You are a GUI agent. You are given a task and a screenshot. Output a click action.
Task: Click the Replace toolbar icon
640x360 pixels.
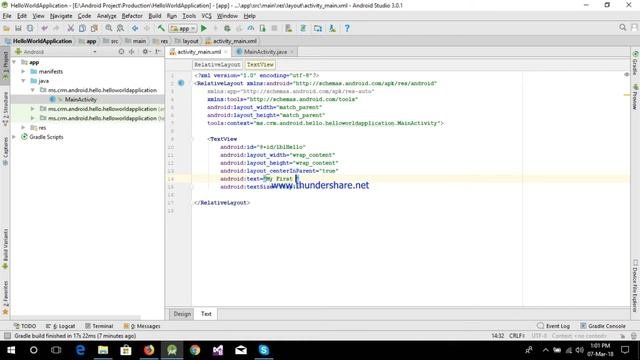(x=120, y=28)
